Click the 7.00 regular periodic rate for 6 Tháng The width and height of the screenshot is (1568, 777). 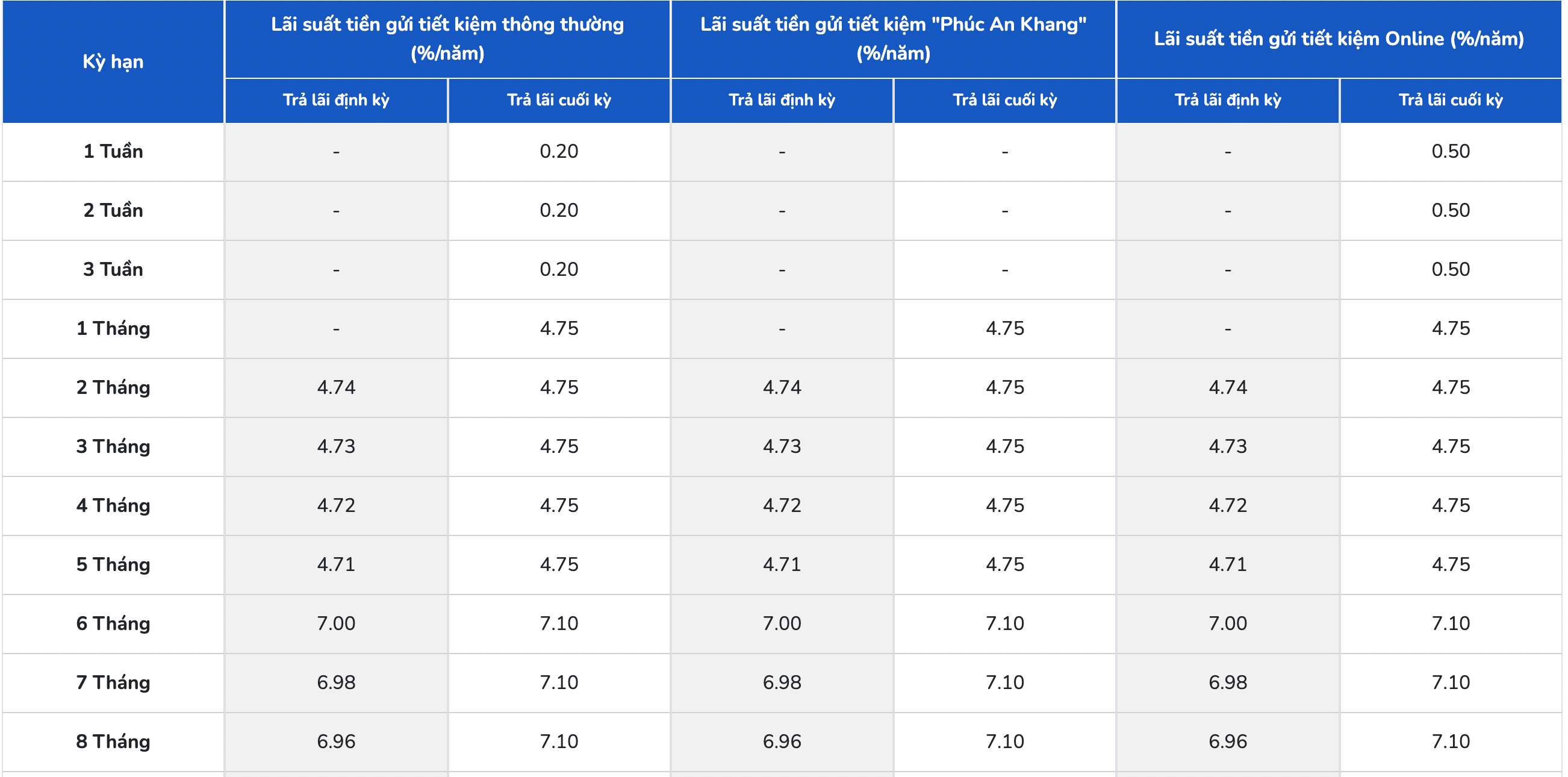click(336, 623)
